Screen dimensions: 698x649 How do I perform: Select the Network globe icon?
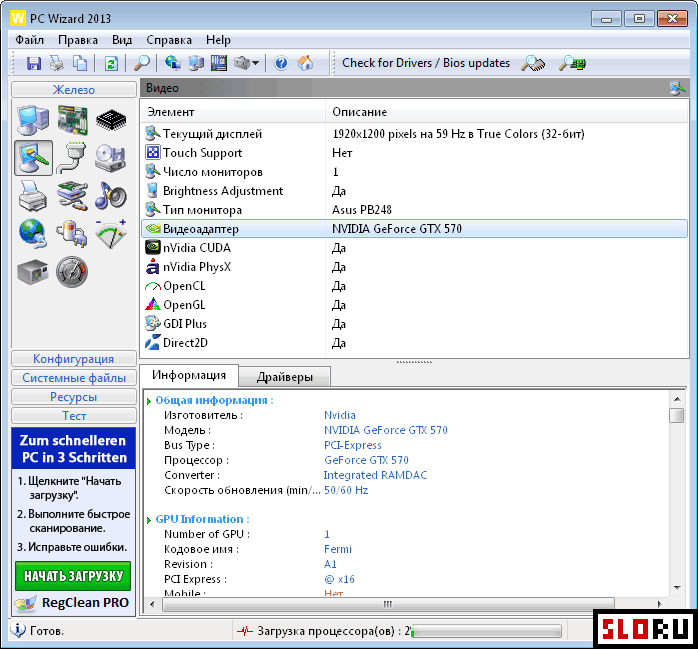point(33,234)
